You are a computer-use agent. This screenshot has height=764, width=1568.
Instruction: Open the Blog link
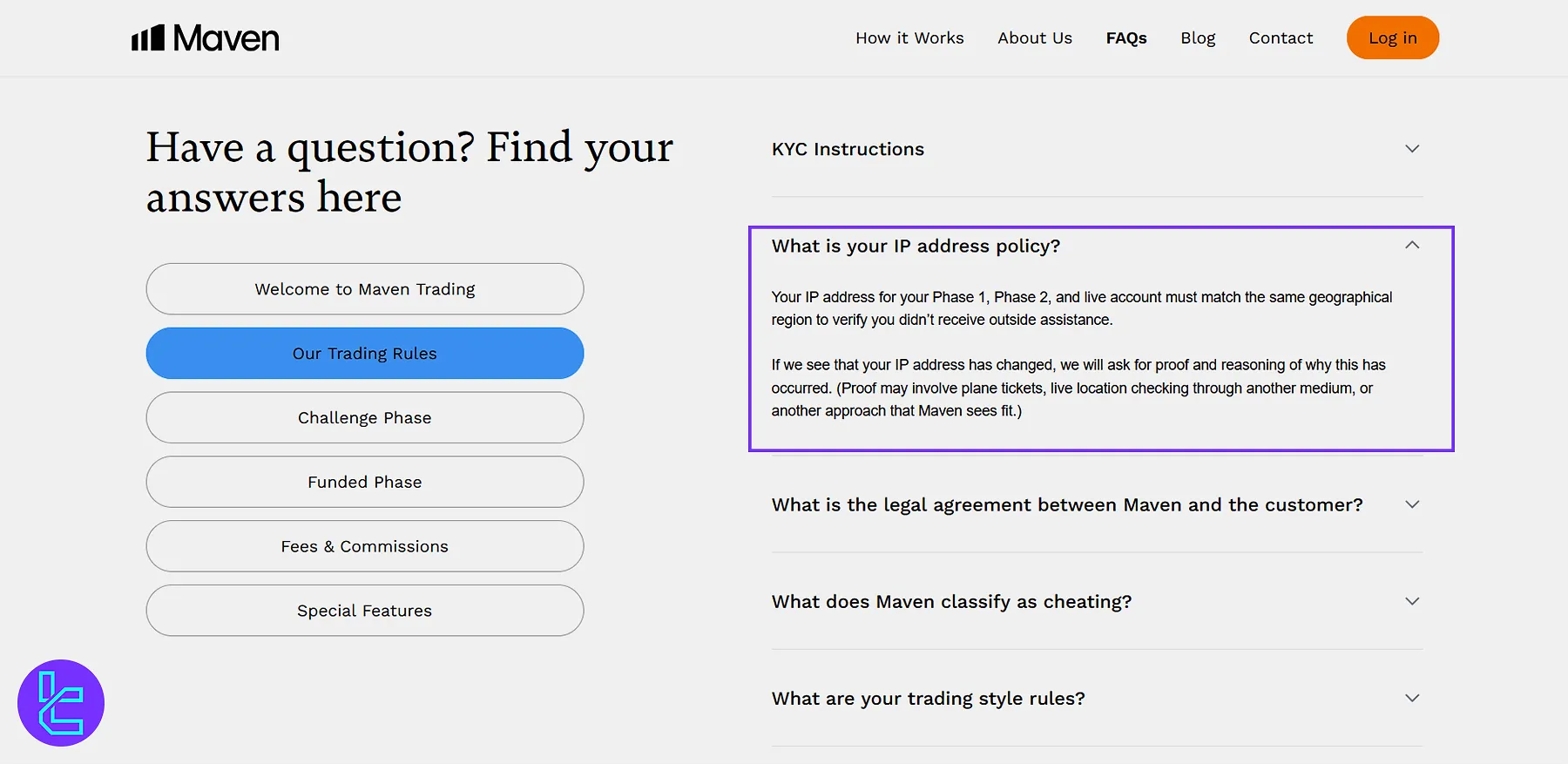pos(1198,37)
